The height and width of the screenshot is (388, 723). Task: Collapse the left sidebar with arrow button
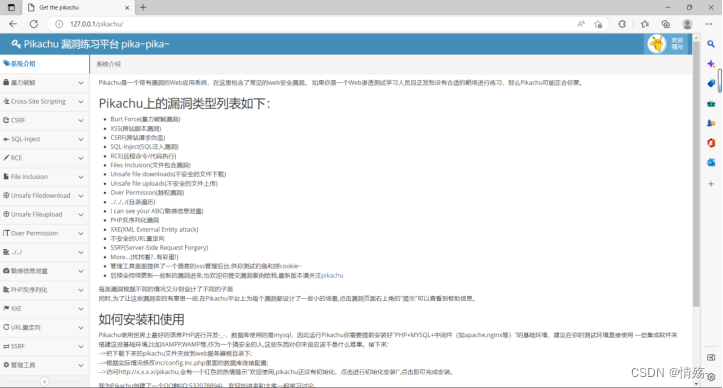44,381
